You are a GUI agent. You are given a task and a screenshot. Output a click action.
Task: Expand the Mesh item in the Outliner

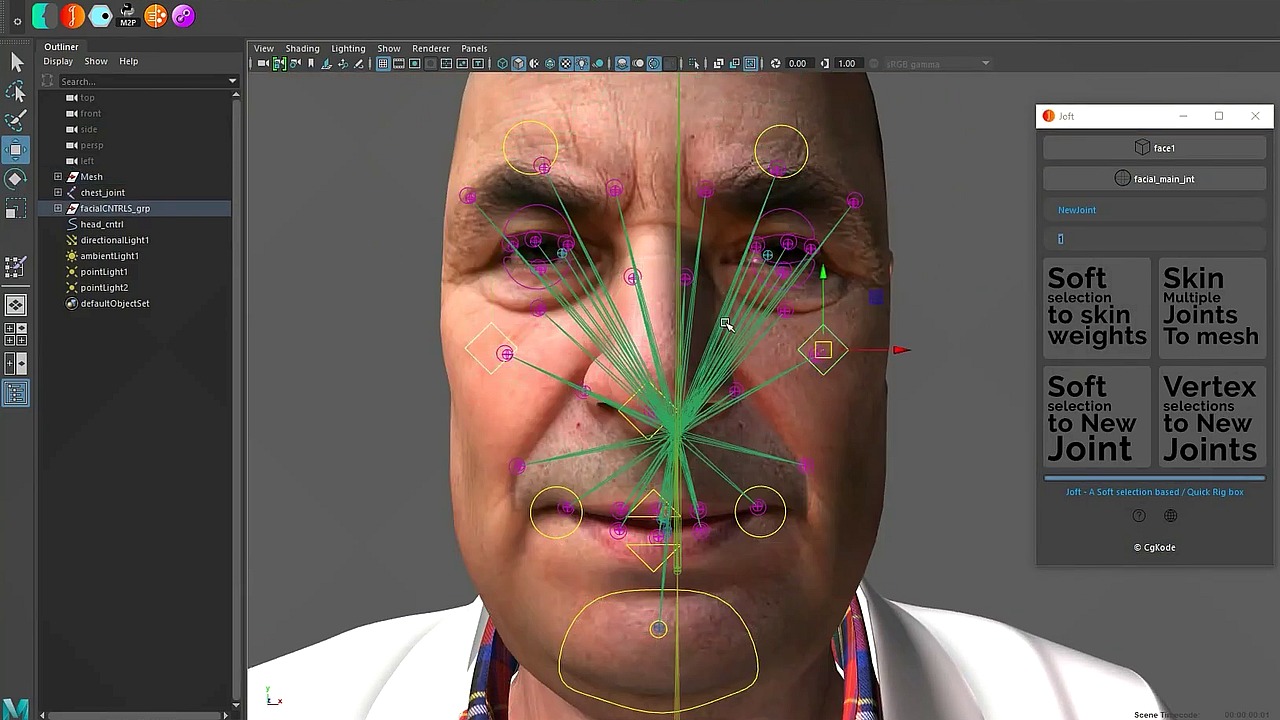[x=58, y=176]
